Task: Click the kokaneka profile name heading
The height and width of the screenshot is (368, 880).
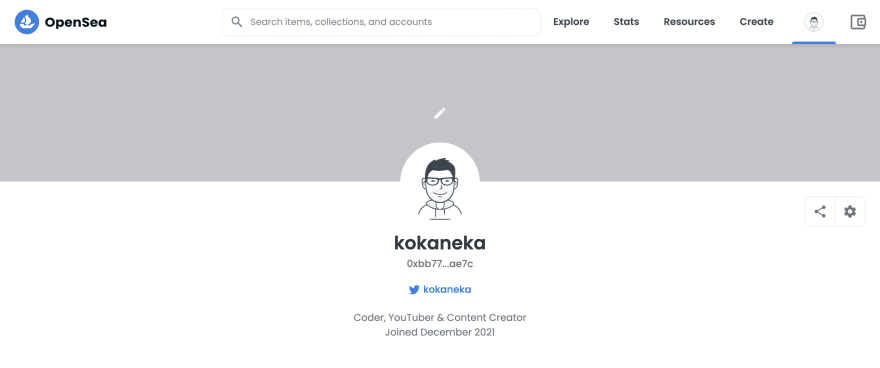Action: (440, 243)
